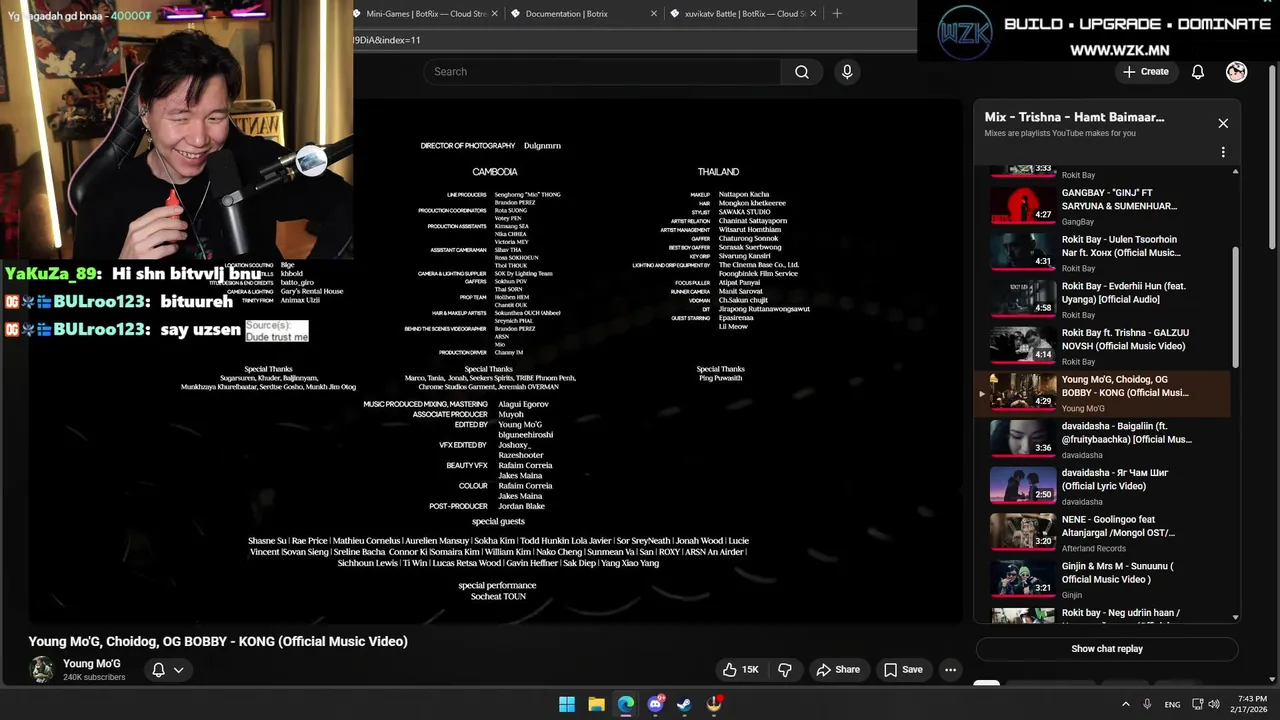Click the video title below player

click(x=218, y=642)
